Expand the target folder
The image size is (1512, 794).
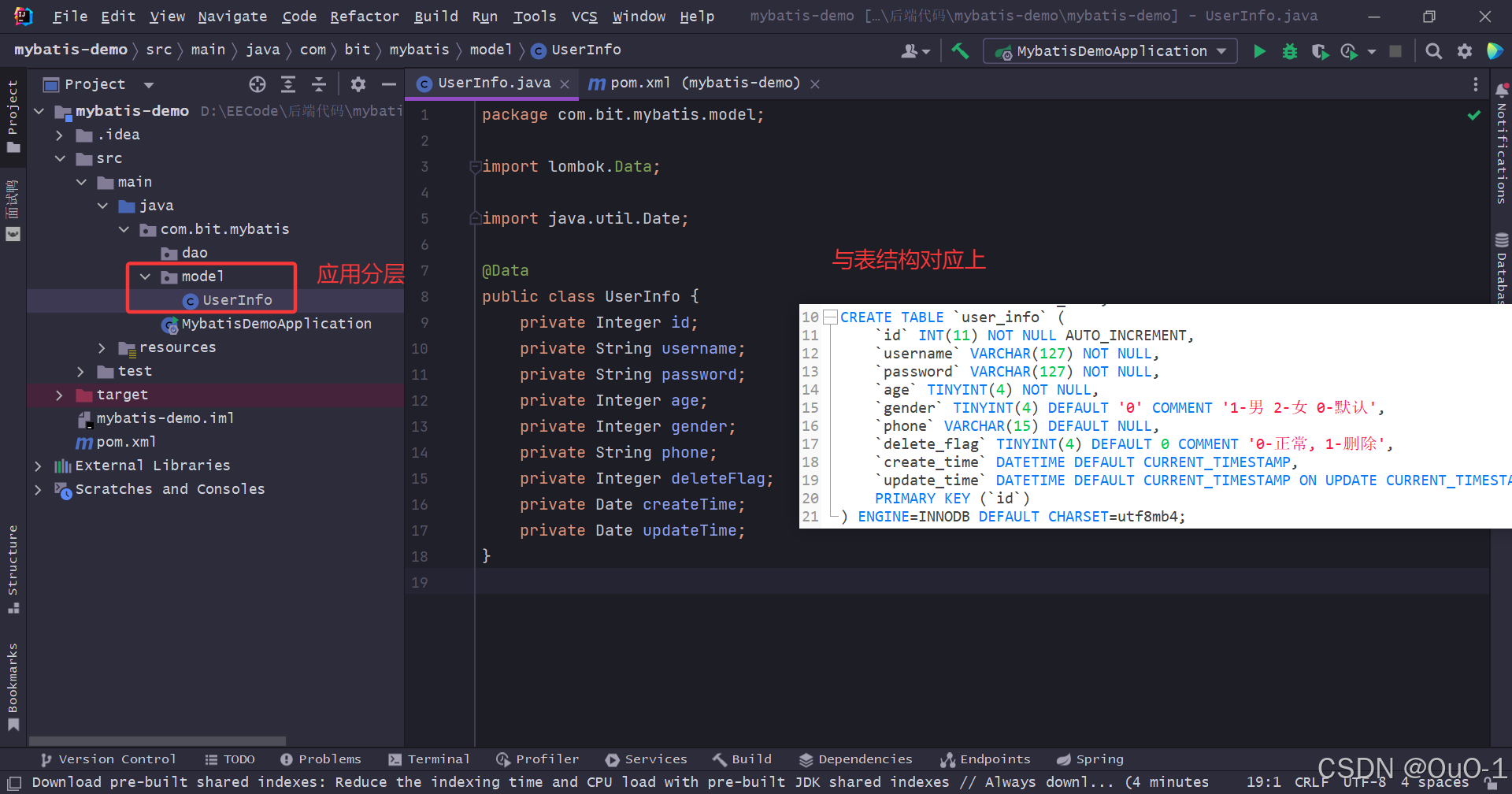click(60, 395)
